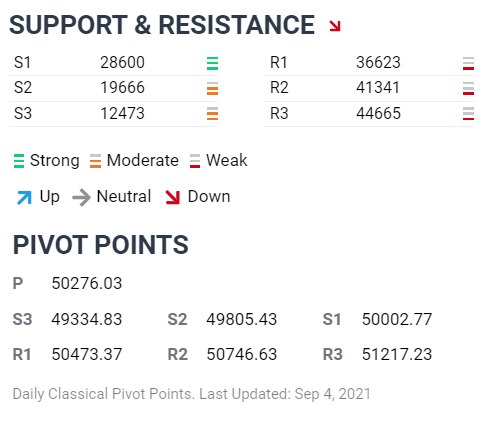
Task: Click the orange strength icon for S3
Action: click(x=212, y=114)
